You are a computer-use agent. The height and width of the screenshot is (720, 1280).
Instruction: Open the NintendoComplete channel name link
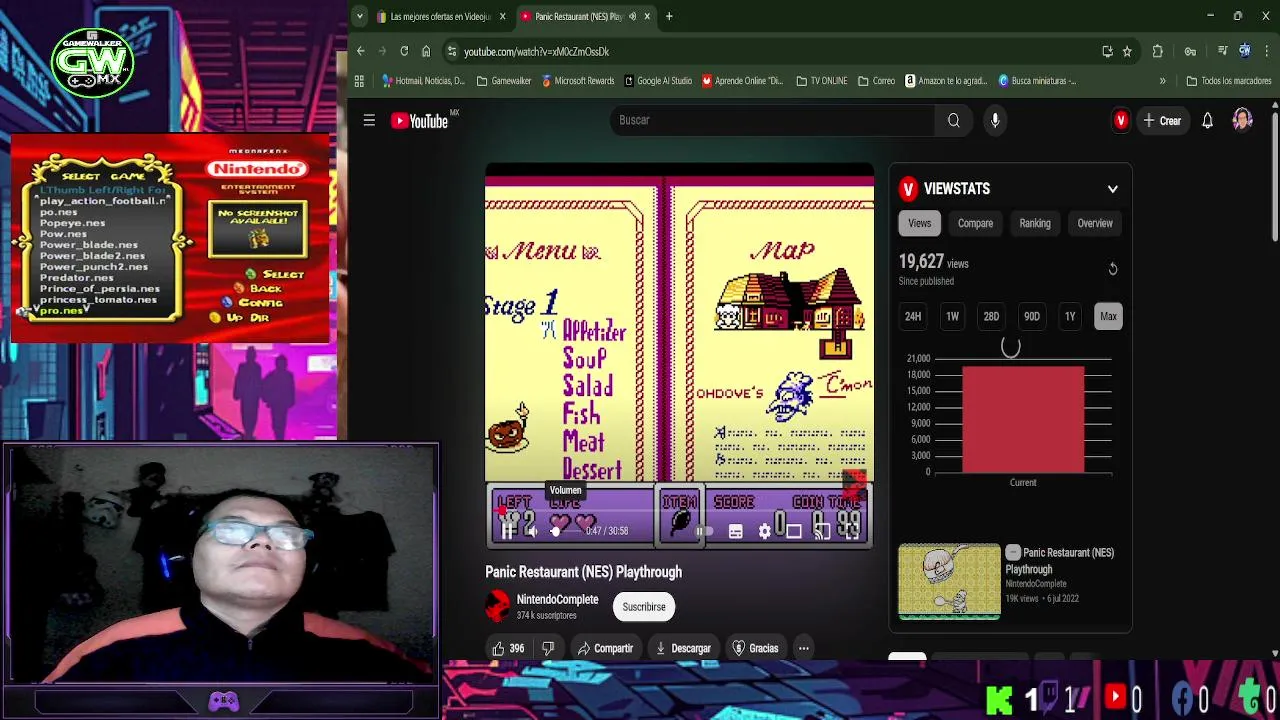coord(557,600)
